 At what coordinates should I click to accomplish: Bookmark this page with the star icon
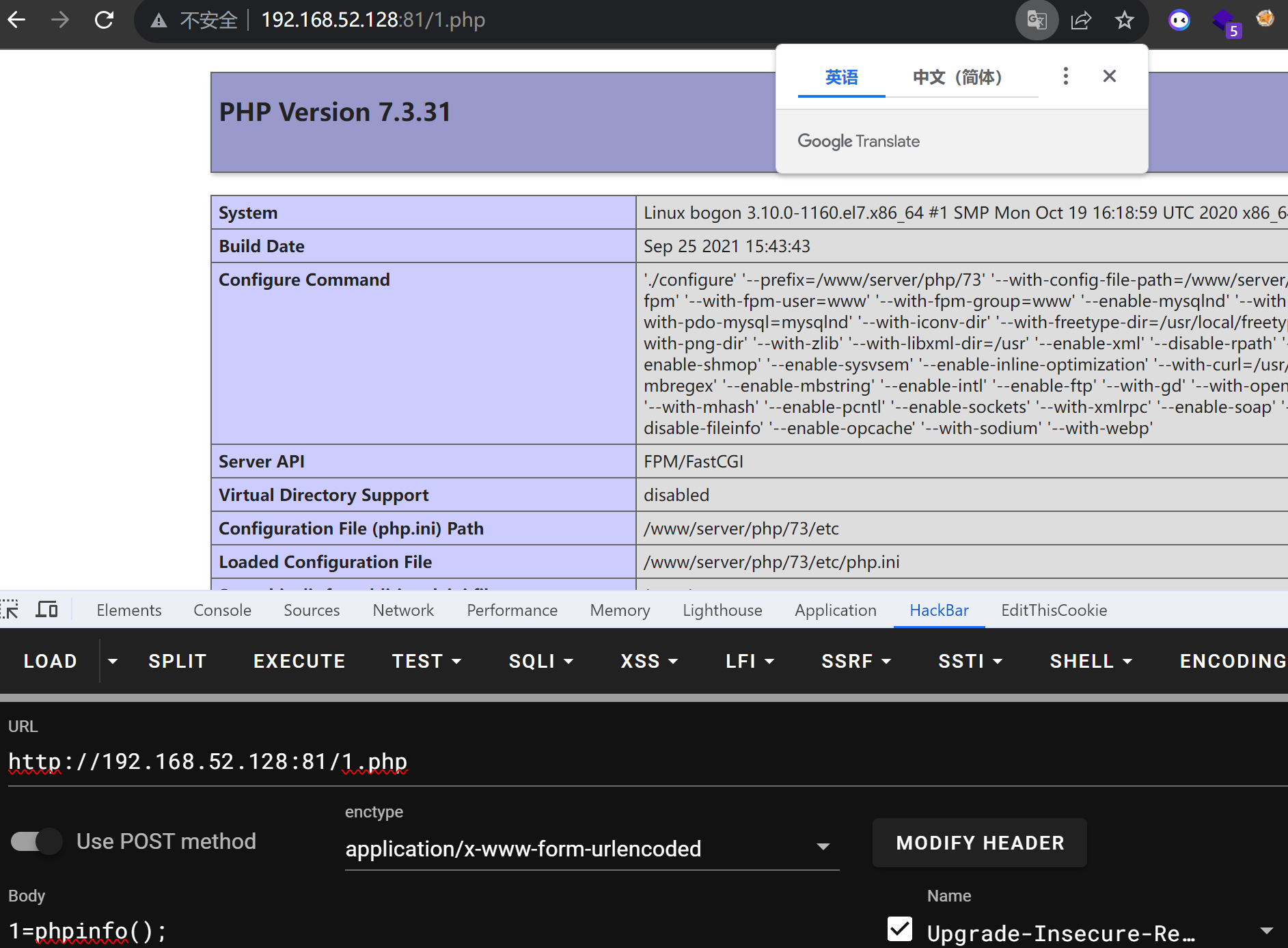tap(1124, 20)
